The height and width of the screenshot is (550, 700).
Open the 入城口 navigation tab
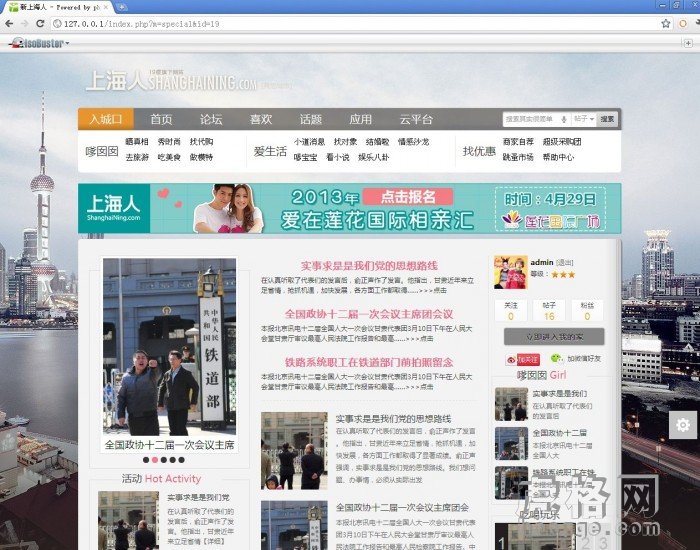point(105,119)
